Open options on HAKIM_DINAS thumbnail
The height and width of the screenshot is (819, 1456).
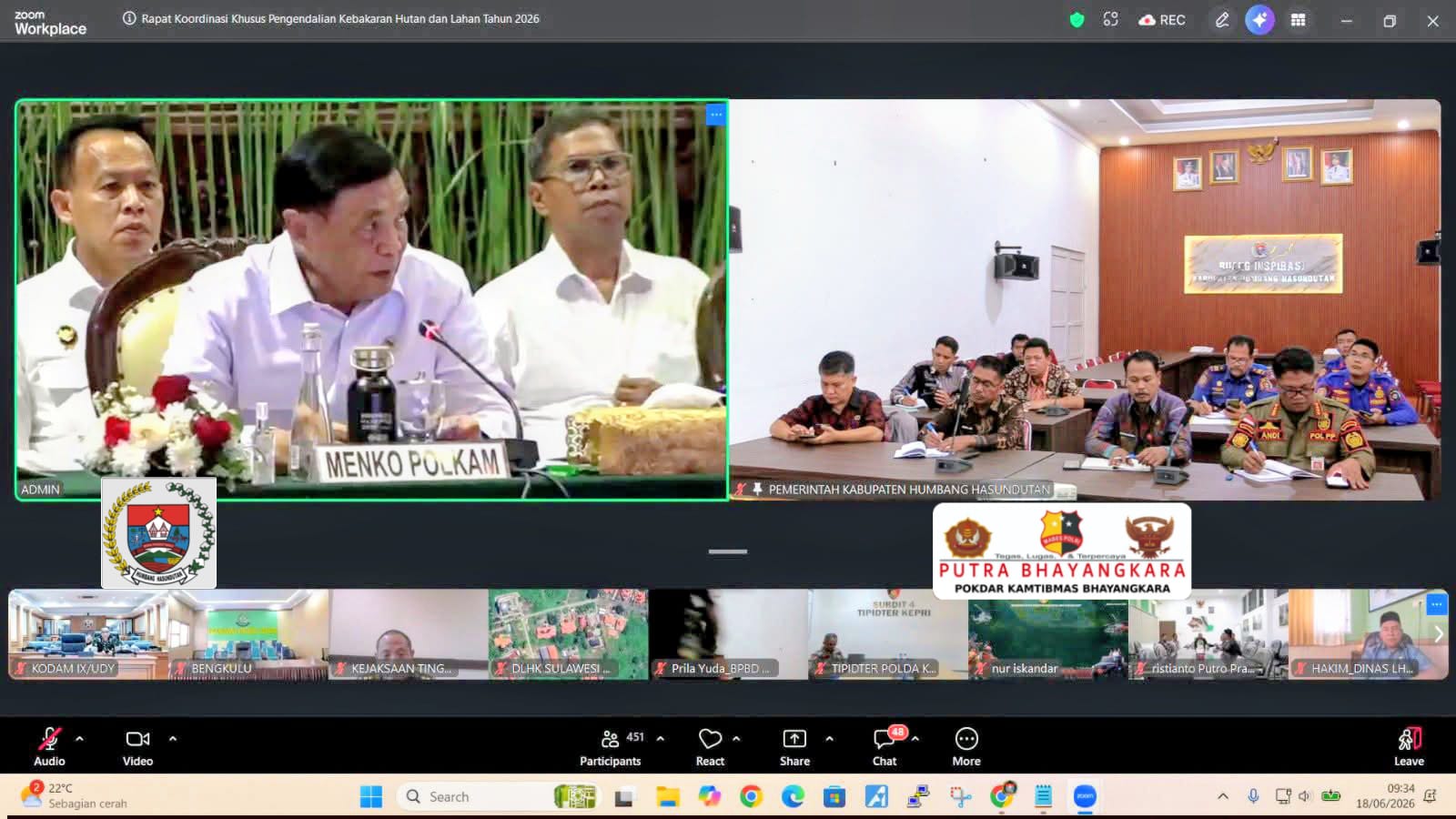click(1436, 603)
